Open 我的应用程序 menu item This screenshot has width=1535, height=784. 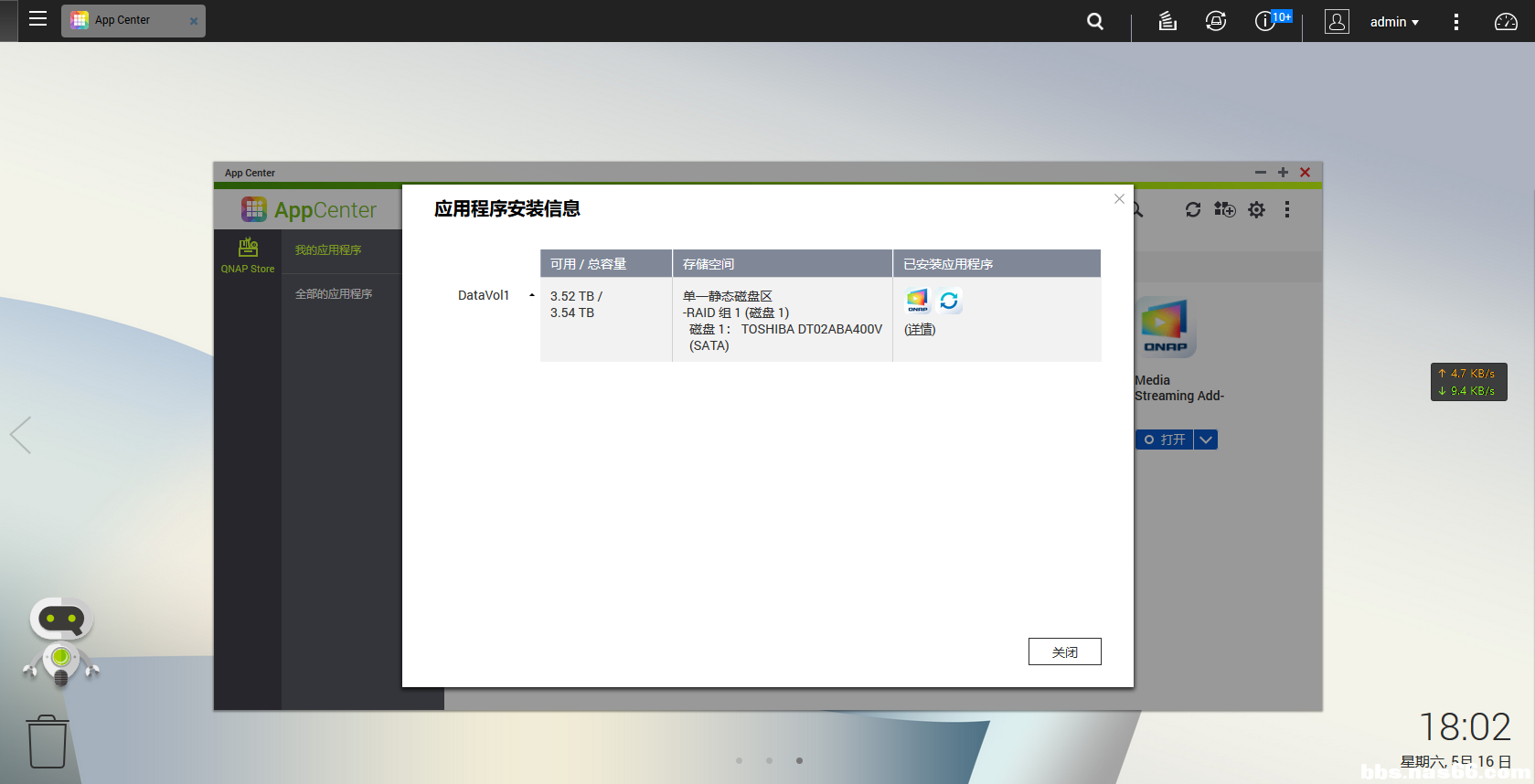pos(328,249)
